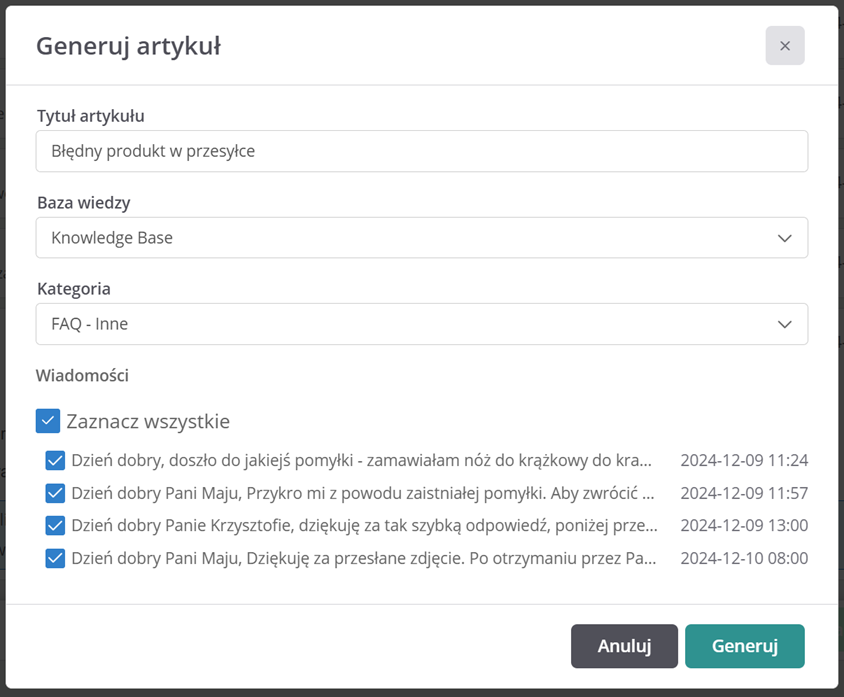
Task: Deselect the message from Pani Maja dated 2024-12-09 11:24
Action: [x=55, y=460]
